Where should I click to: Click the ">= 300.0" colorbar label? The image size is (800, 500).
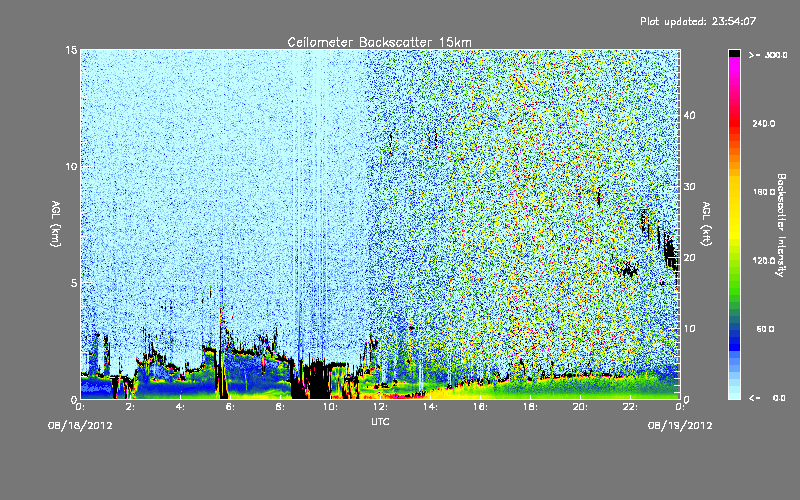point(768,55)
